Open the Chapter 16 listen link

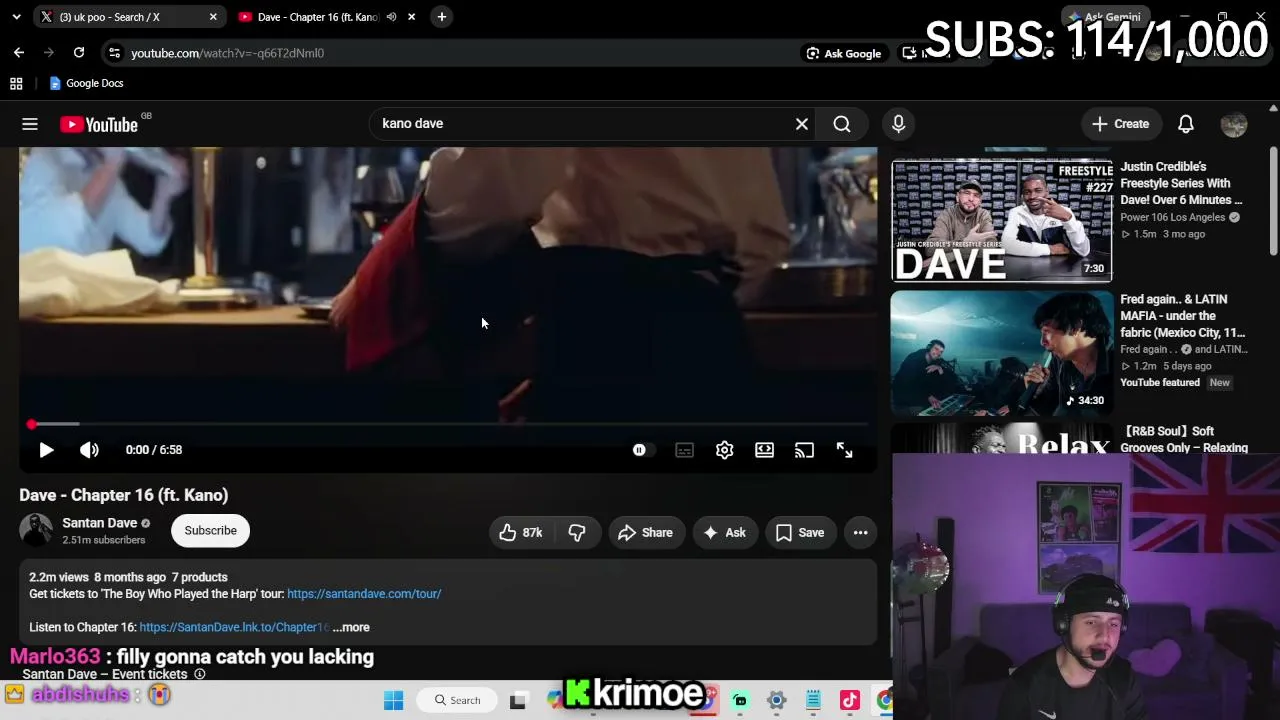[x=233, y=627]
